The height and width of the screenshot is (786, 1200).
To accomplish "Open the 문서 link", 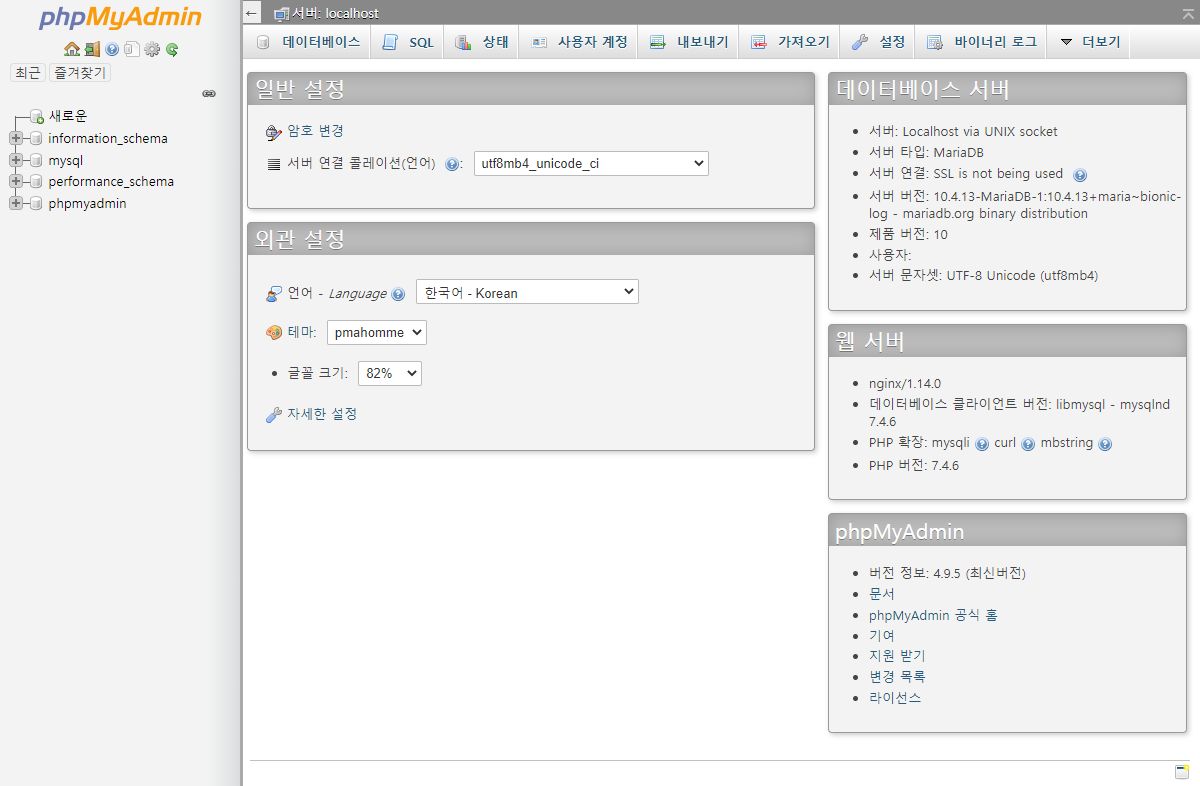I will pyautogui.click(x=882, y=594).
